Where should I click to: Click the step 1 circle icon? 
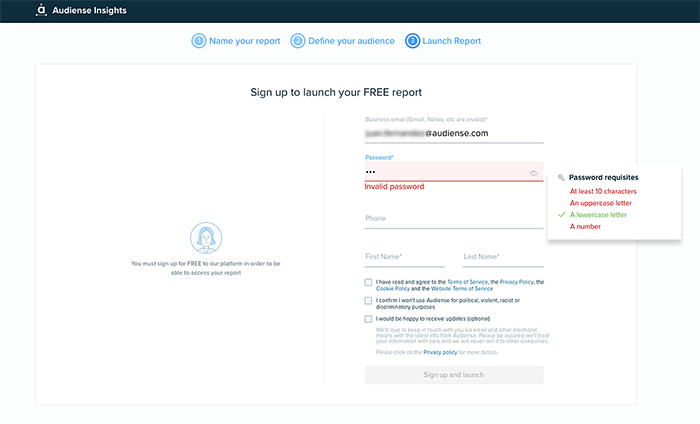coord(198,41)
